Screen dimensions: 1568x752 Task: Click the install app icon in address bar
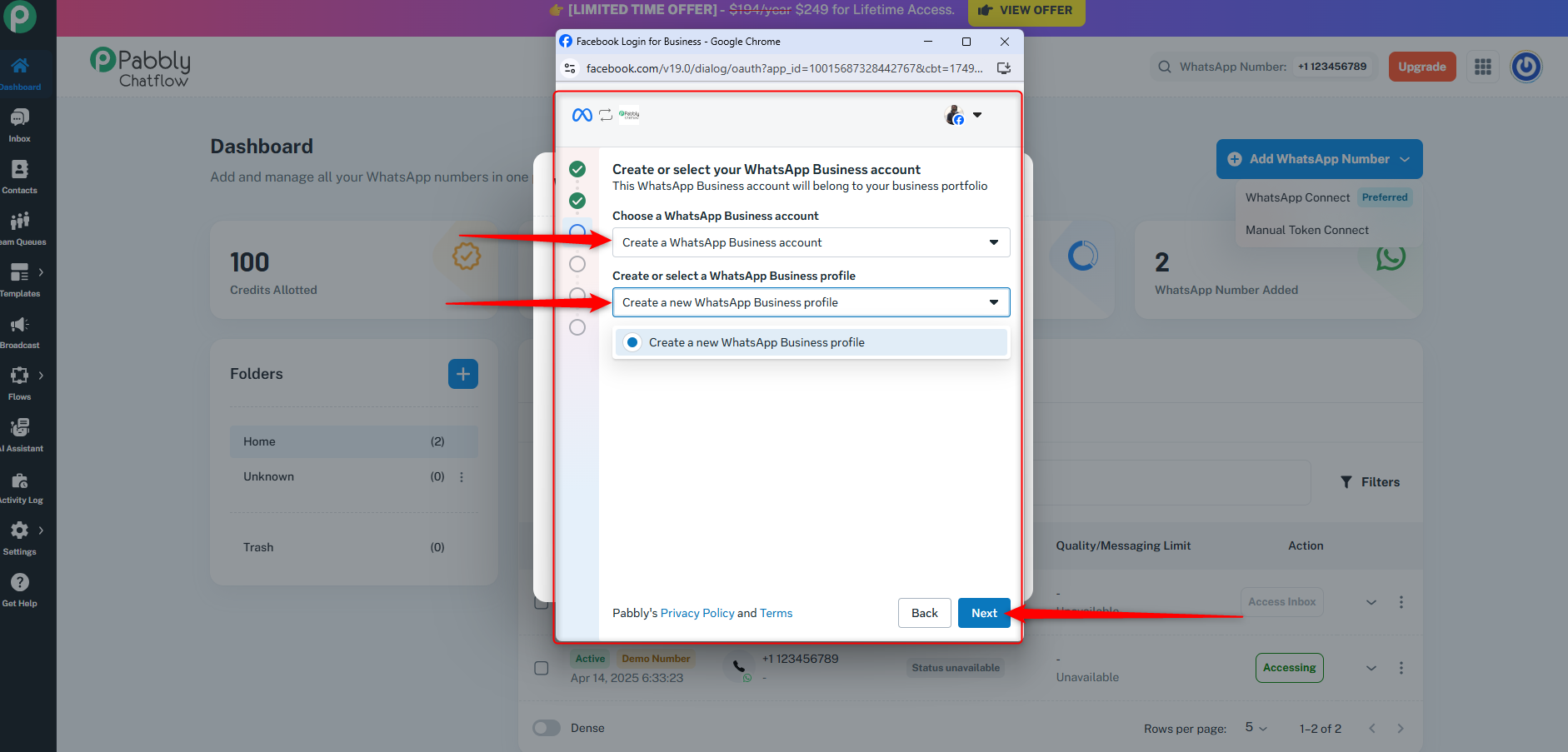point(1004,68)
